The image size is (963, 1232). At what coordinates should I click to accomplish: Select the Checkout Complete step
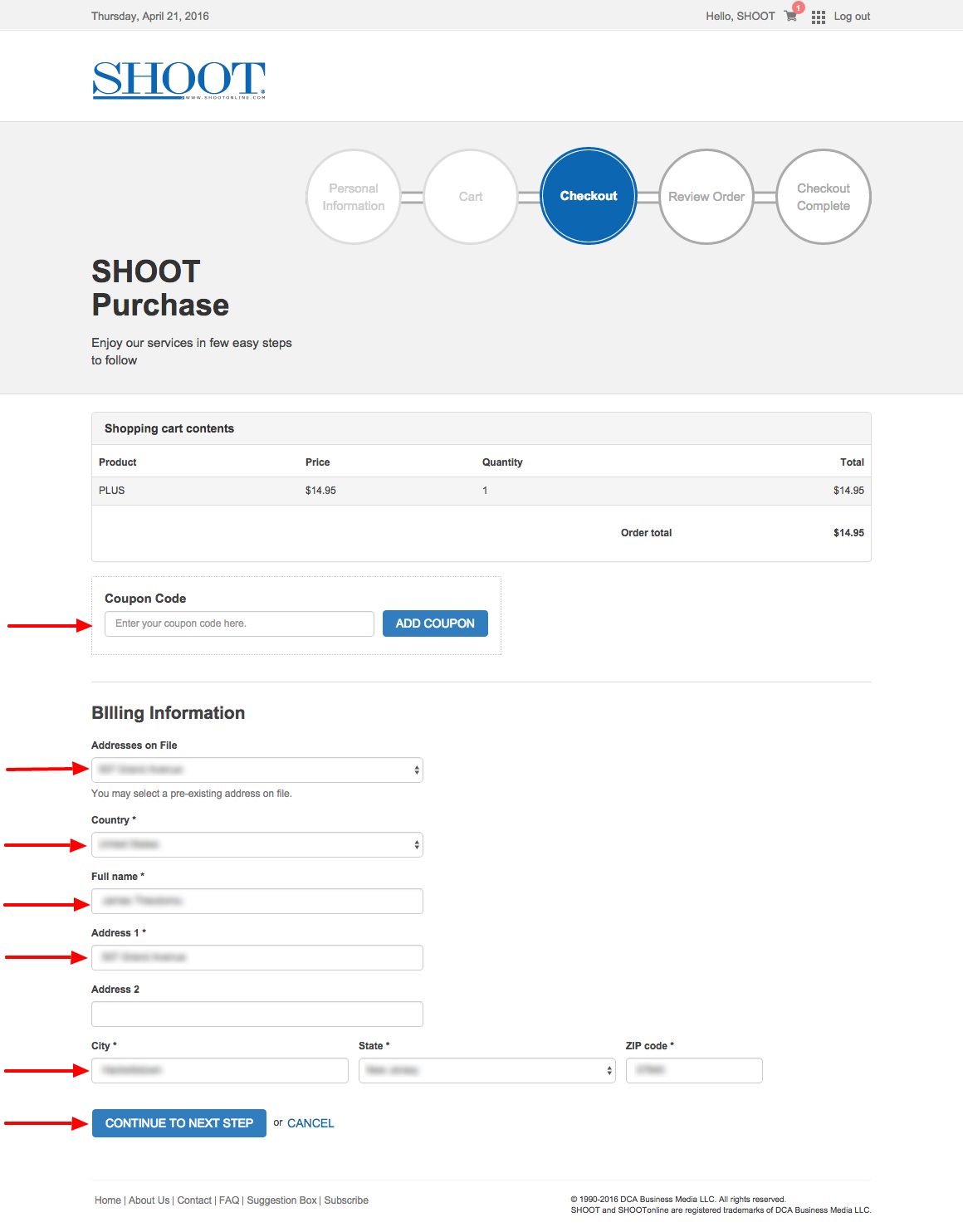pos(824,197)
